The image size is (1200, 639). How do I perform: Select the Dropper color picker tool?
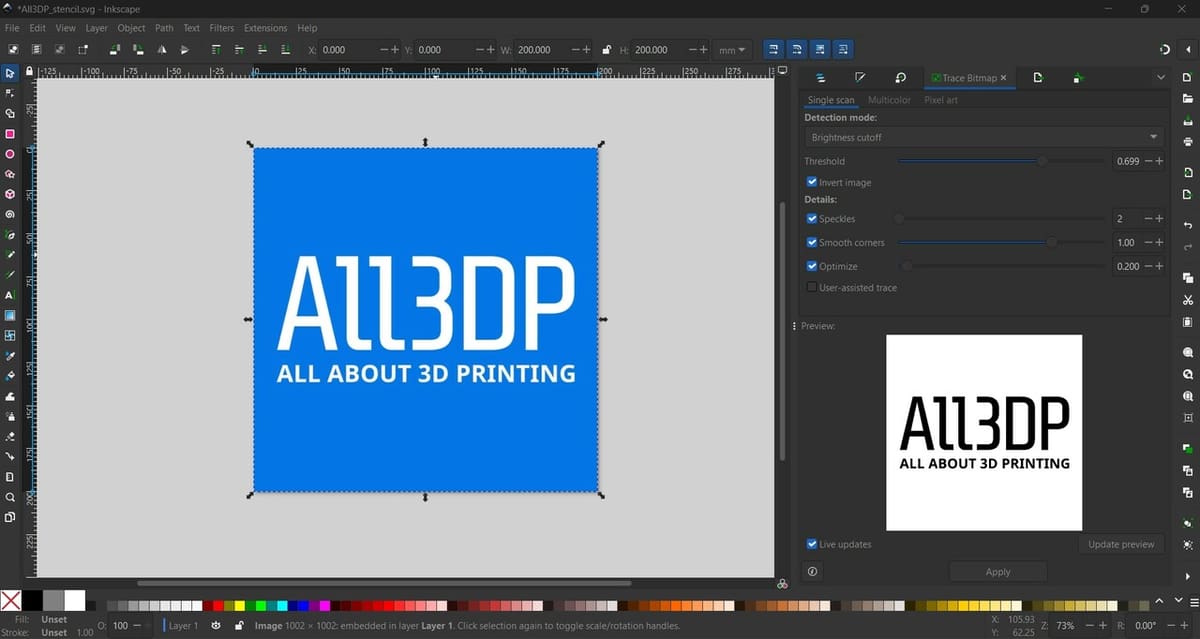(10, 356)
